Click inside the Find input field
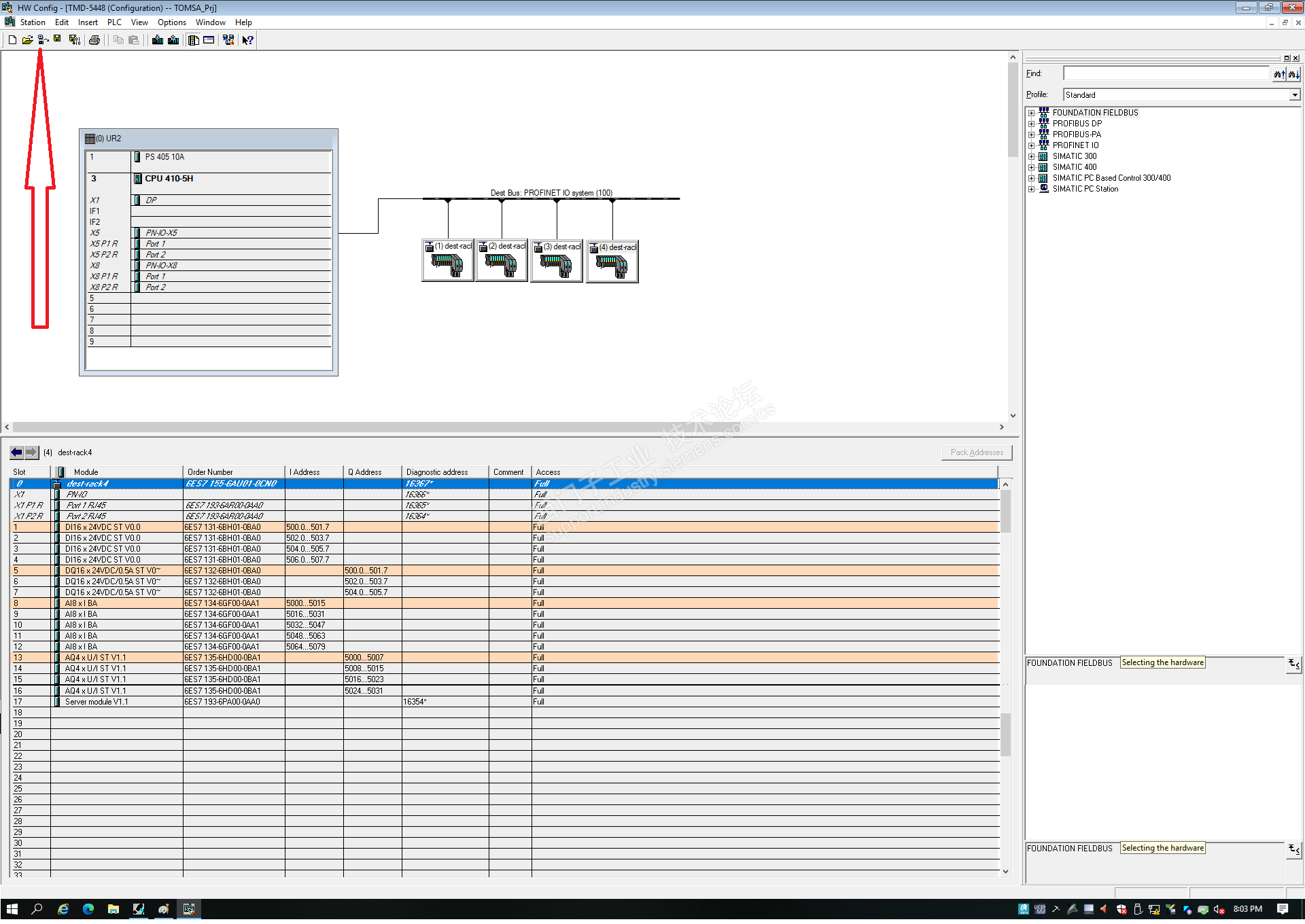Viewport: 1305px width, 924px height. click(x=1165, y=73)
